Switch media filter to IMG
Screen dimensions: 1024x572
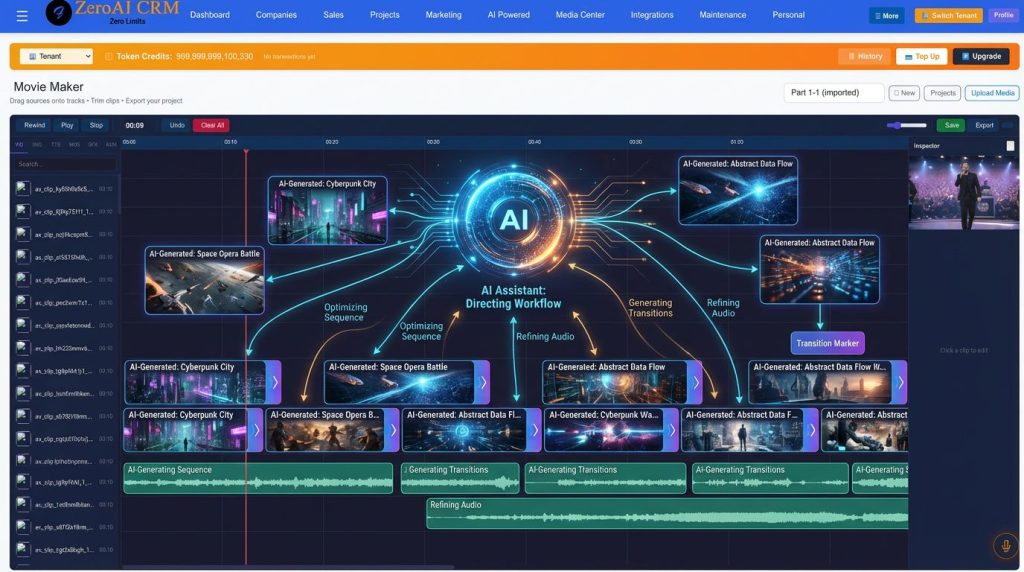tap(38, 145)
